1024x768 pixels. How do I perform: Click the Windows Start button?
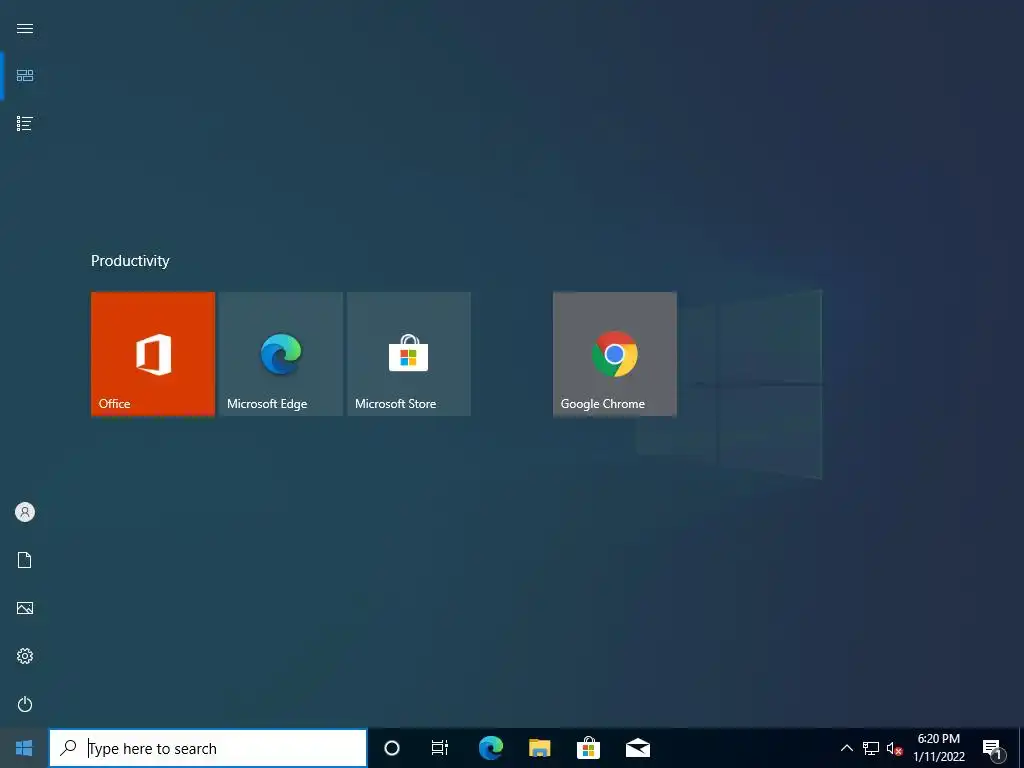tap(24, 748)
